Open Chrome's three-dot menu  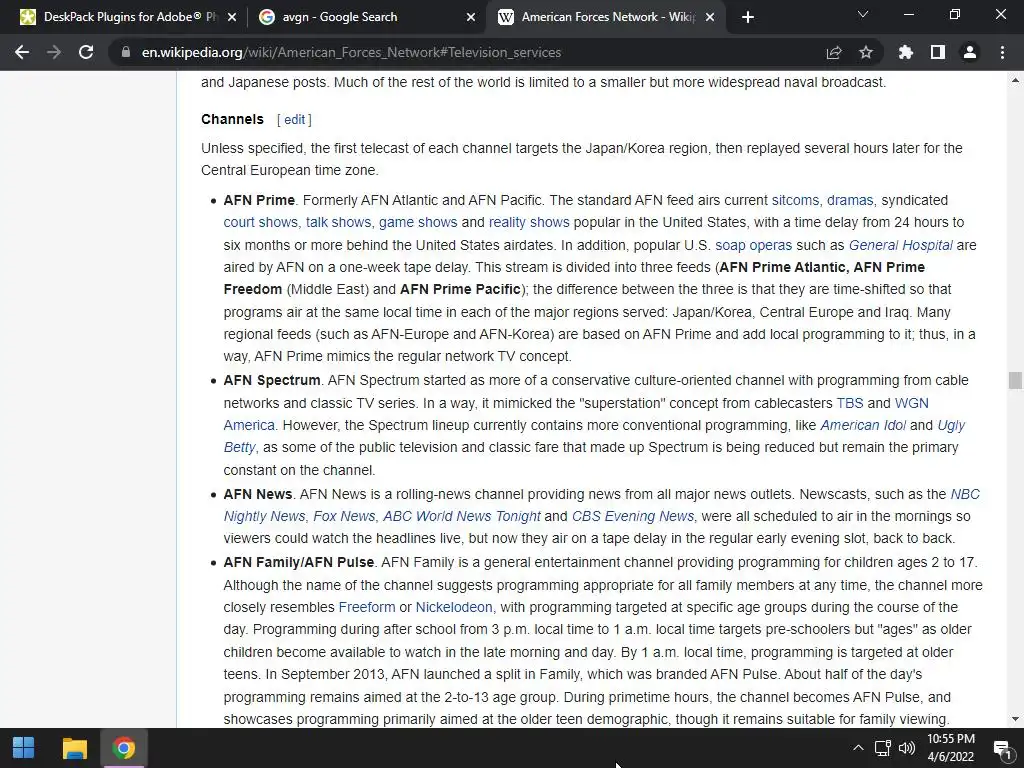(1002, 52)
